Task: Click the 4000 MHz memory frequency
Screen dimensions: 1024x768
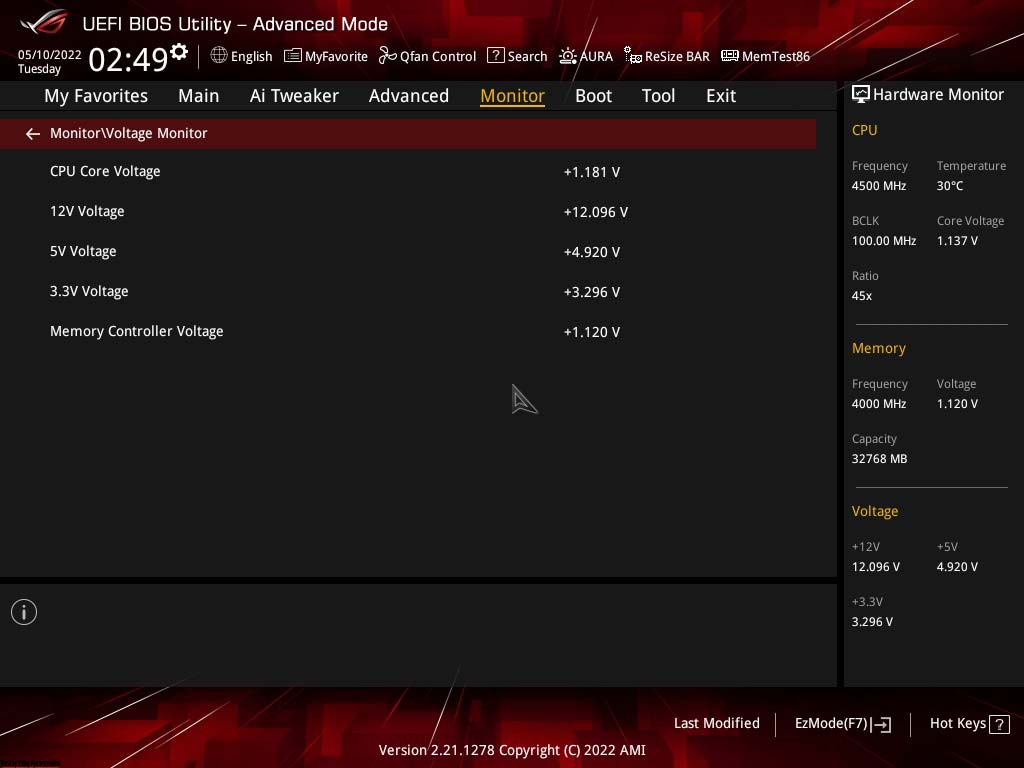Action: (879, 404)
